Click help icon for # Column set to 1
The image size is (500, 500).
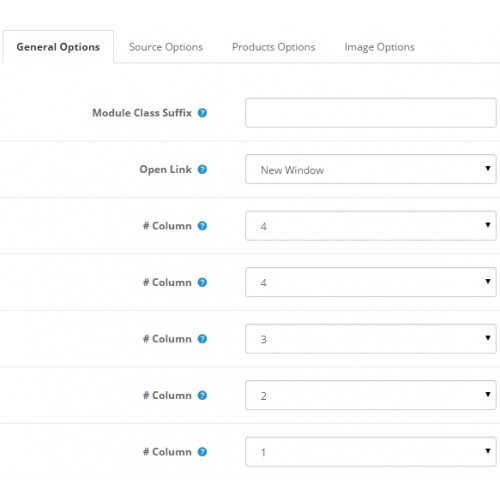[202, 452]
